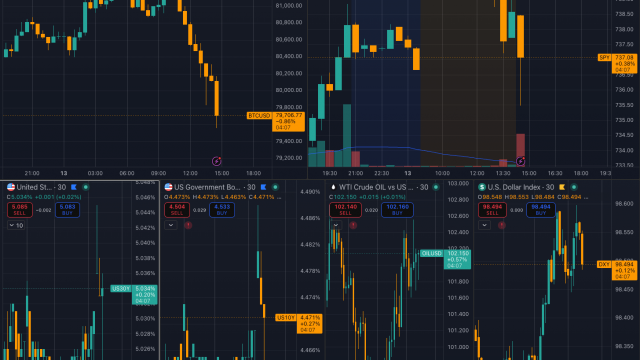The height and width of the screenshot is (360, 640).
Task: Click the green market status dot on US30Y chart
Action: coord(86,187)
